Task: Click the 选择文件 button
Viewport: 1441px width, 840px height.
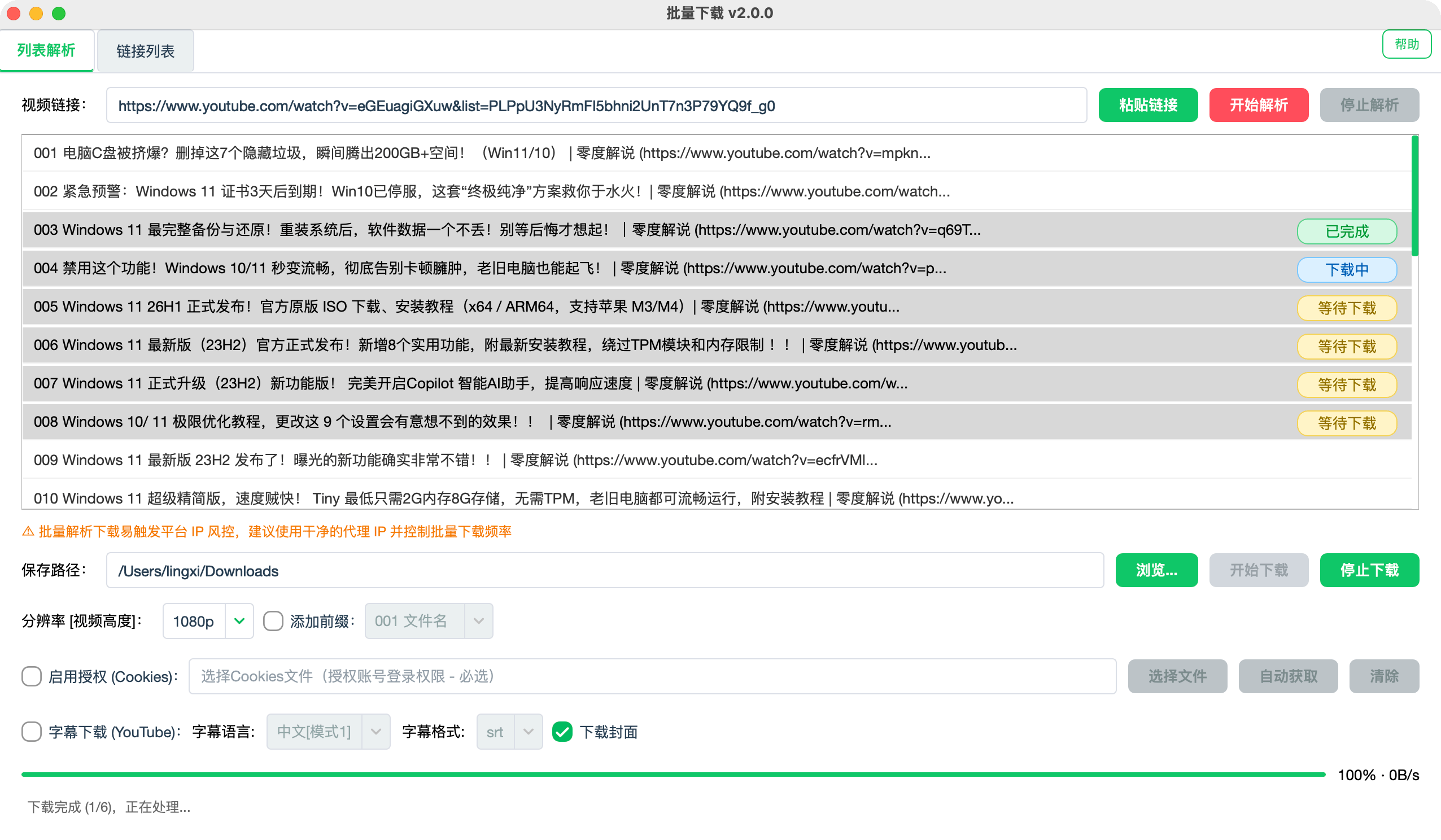Action: click(1177, 676)
